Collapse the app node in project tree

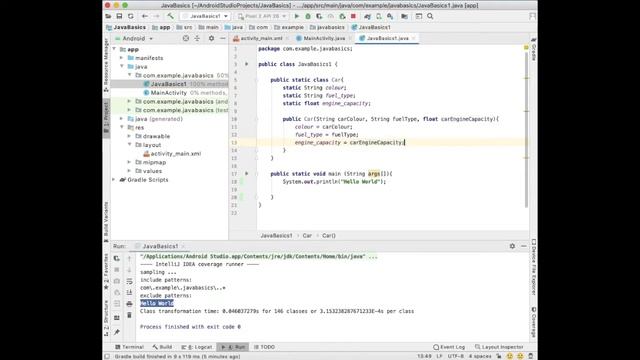[x=114, y=49]
